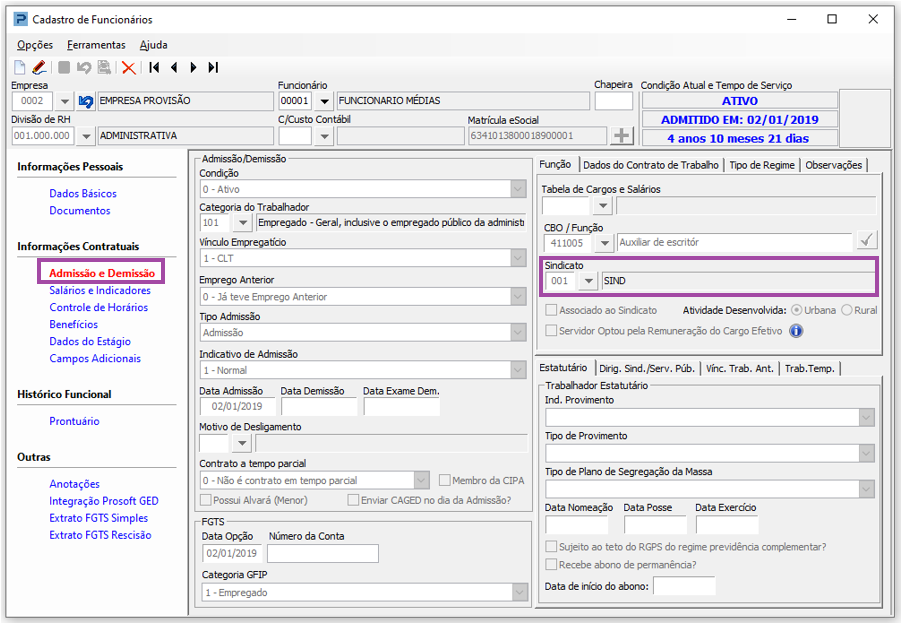Image resolution: width=905 pixels, height=629 pixels.
Task: Jump to the last employee record
Action: pos(213,68)
